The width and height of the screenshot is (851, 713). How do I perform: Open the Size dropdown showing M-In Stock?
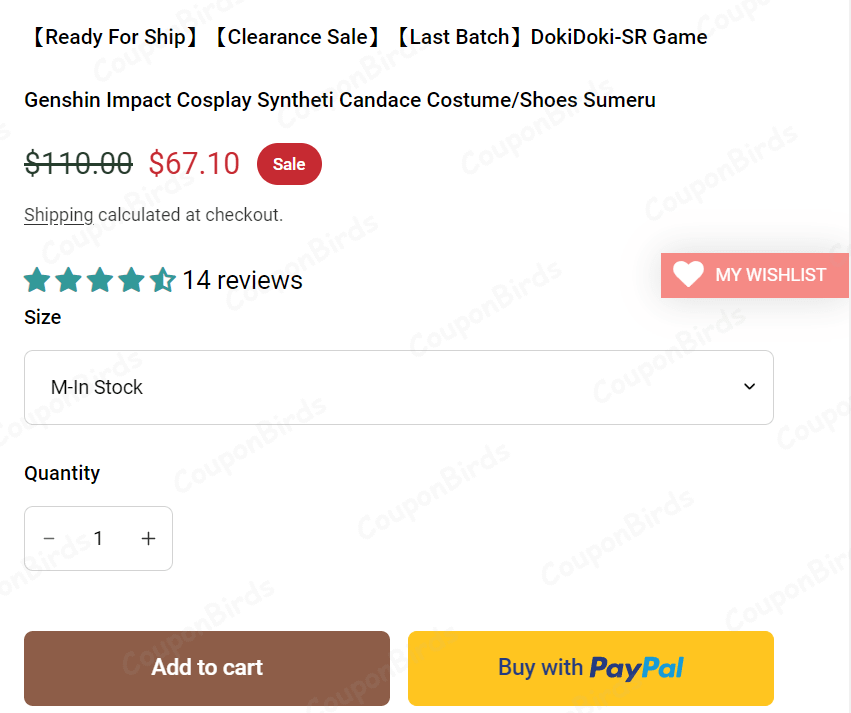tap(399, 387)
